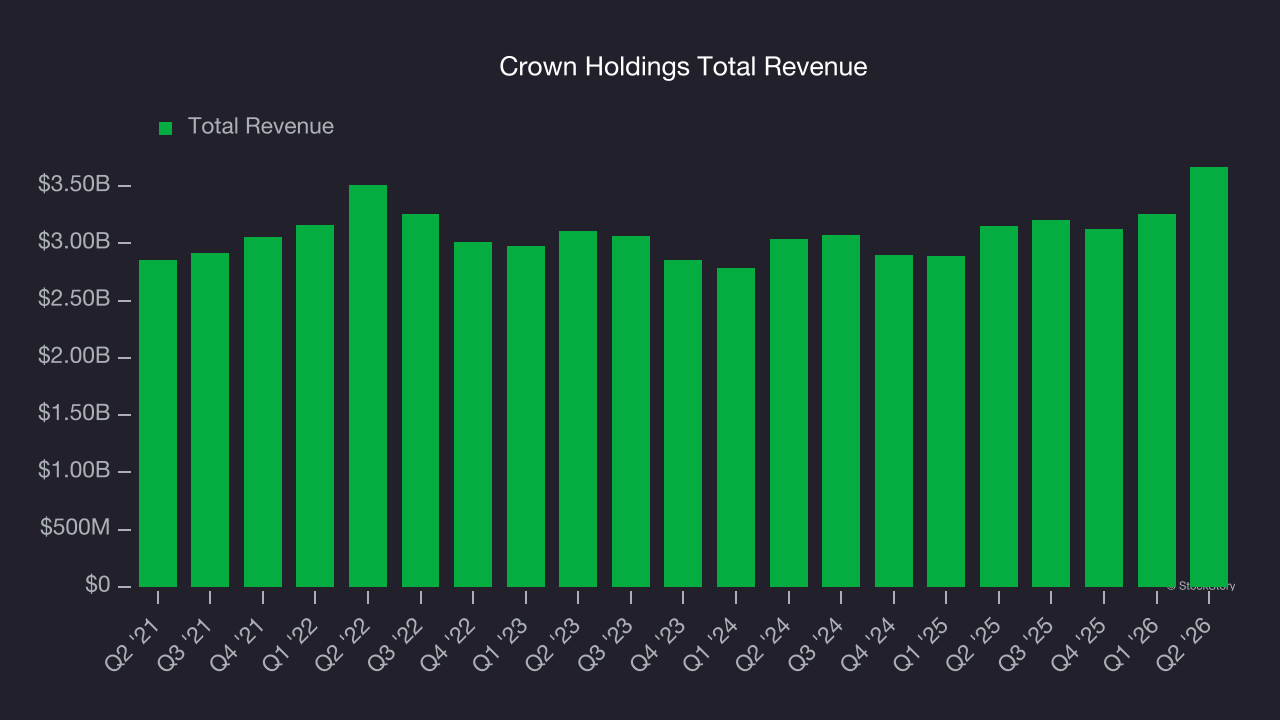Click the $1.50B y-axis label
The width and height of the screenshot is (1280, 720).
click(74, 413)
